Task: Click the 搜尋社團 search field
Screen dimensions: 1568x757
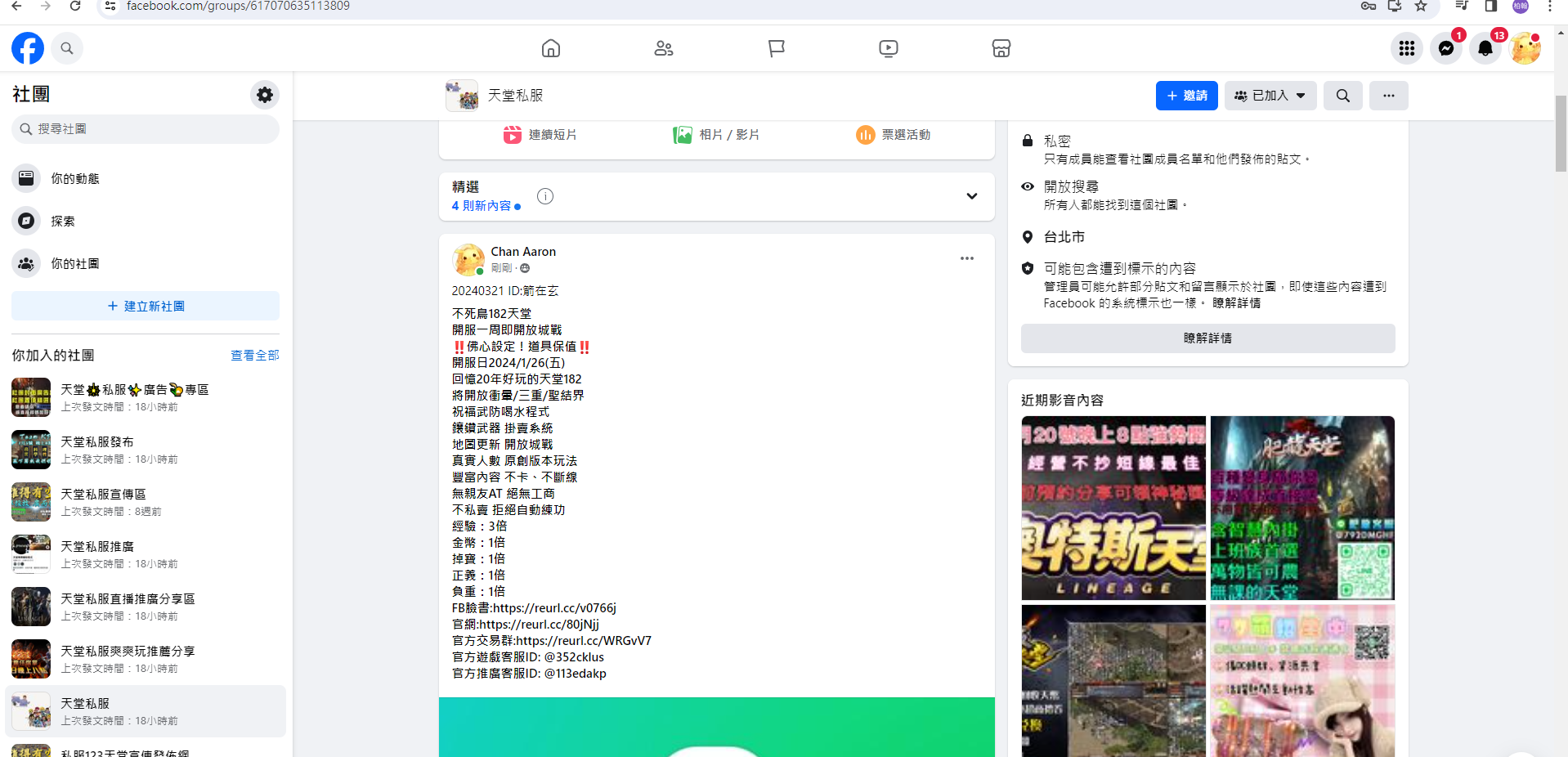Action: [x=146, y=129]
